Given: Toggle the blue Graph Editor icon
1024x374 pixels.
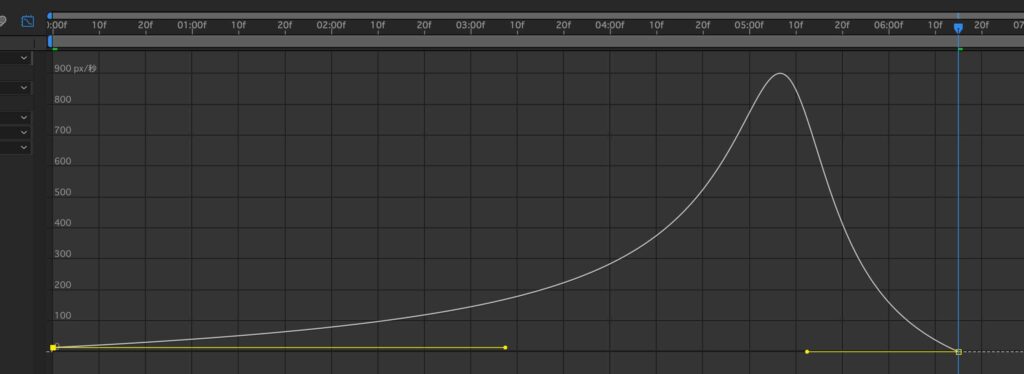Looking at the screenshot, I should 27,22.
